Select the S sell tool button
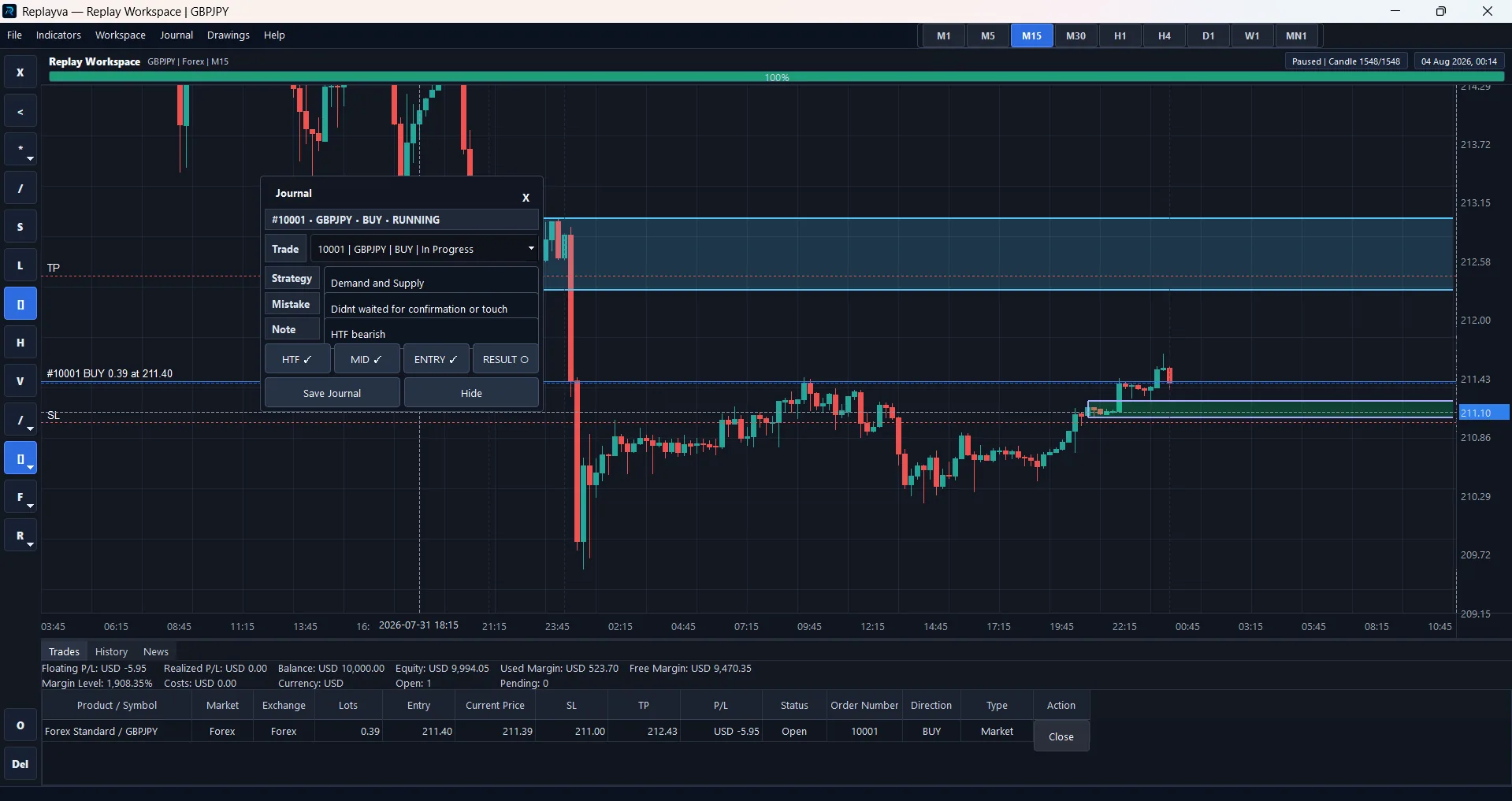Screen dimensions: 1512x801 click(x=20, y=227)
